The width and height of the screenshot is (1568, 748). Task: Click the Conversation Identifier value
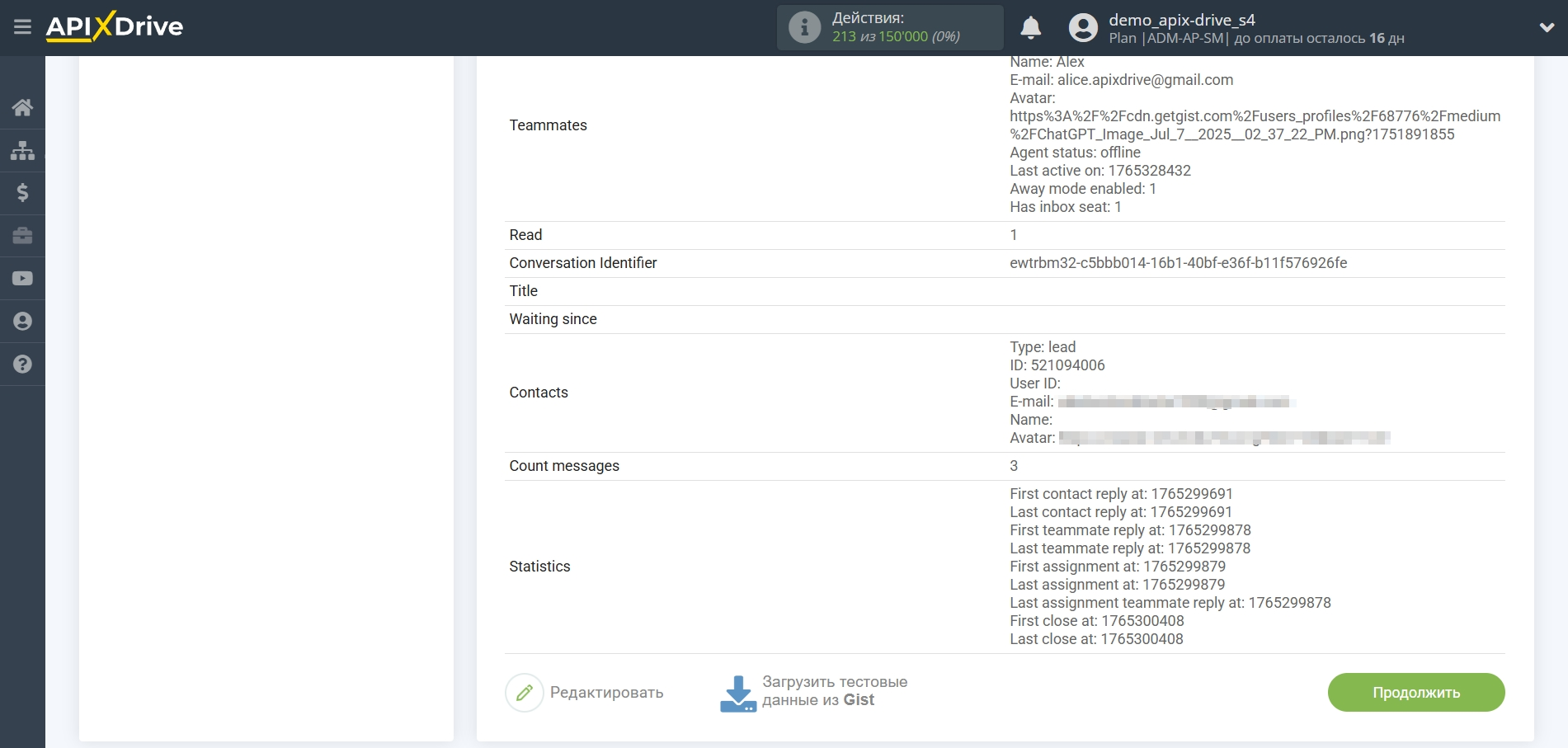point(1178,263)
